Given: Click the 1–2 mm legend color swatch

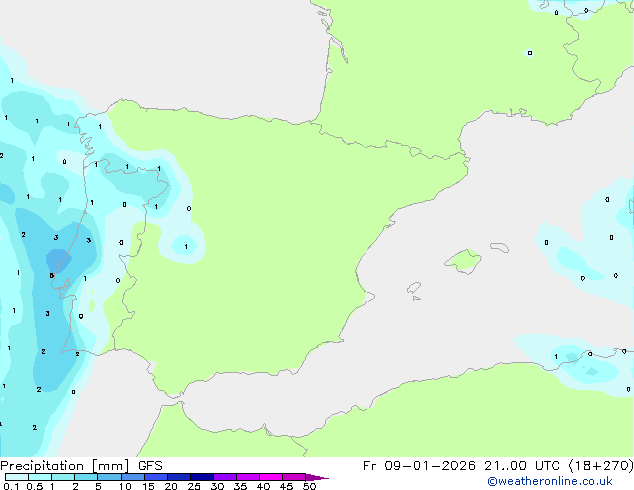Looking at the screenshot, I should click(63, 477).
